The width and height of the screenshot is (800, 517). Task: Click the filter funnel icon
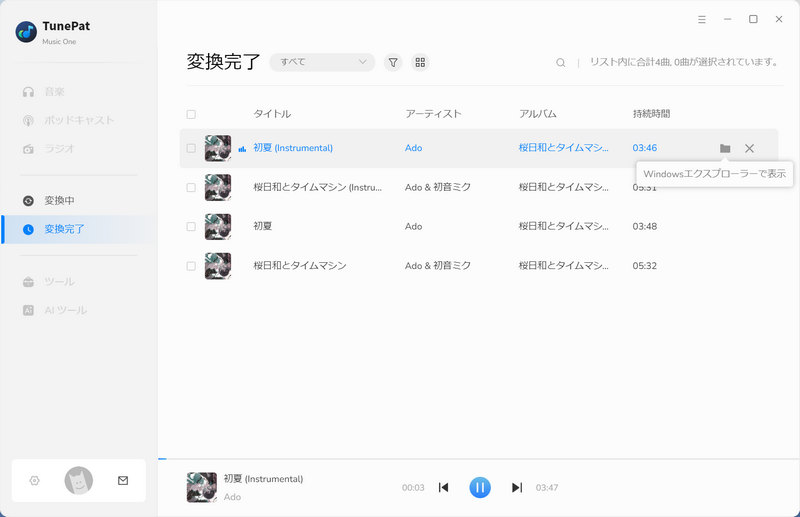(x=393, y=62)
